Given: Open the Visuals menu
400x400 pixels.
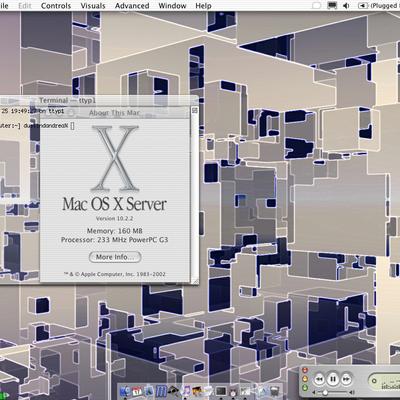Looking at the screenshot, I should [x=93, y=6].
